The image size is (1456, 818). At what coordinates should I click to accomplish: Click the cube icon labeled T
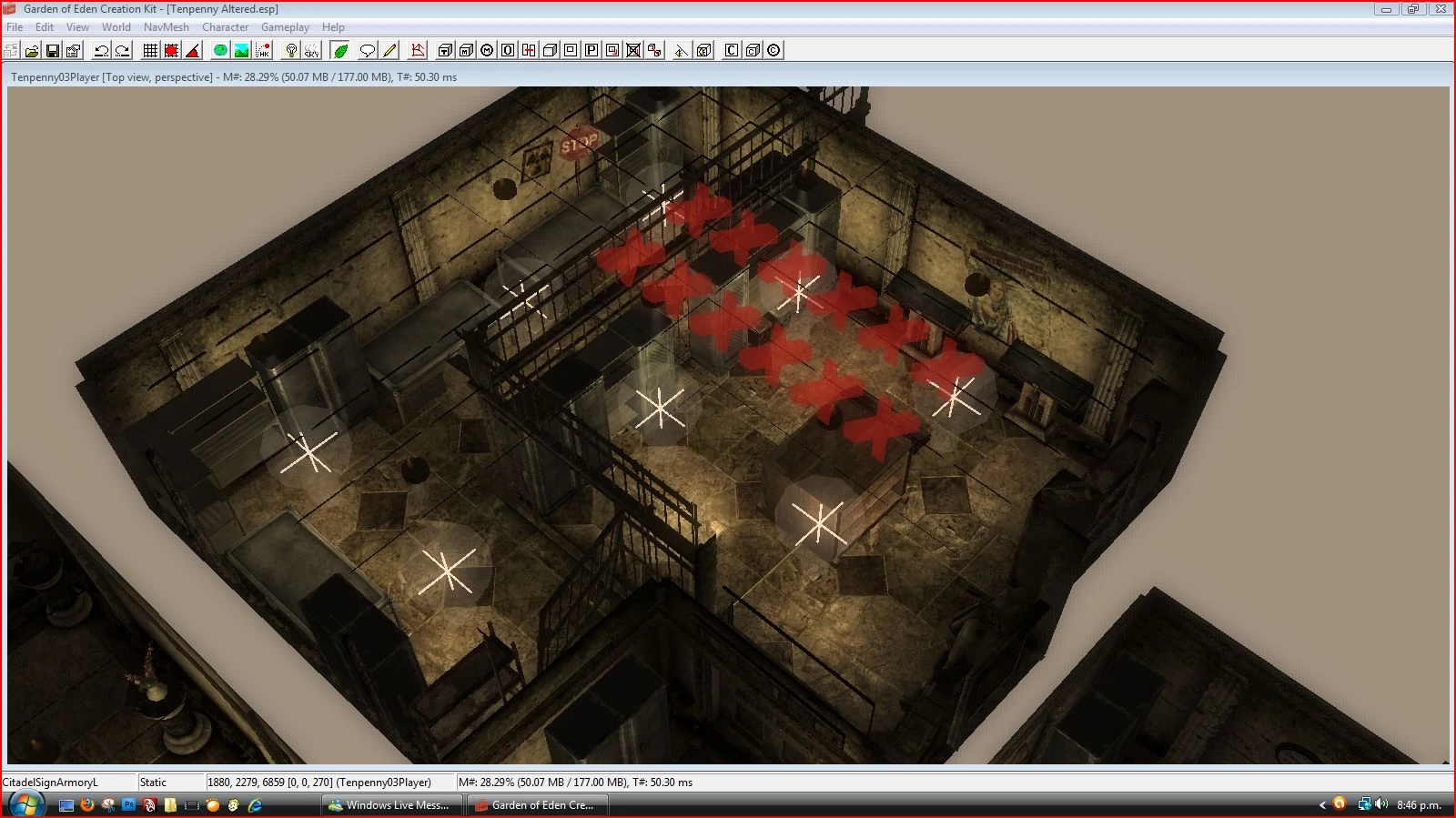(x=445, y=50)
